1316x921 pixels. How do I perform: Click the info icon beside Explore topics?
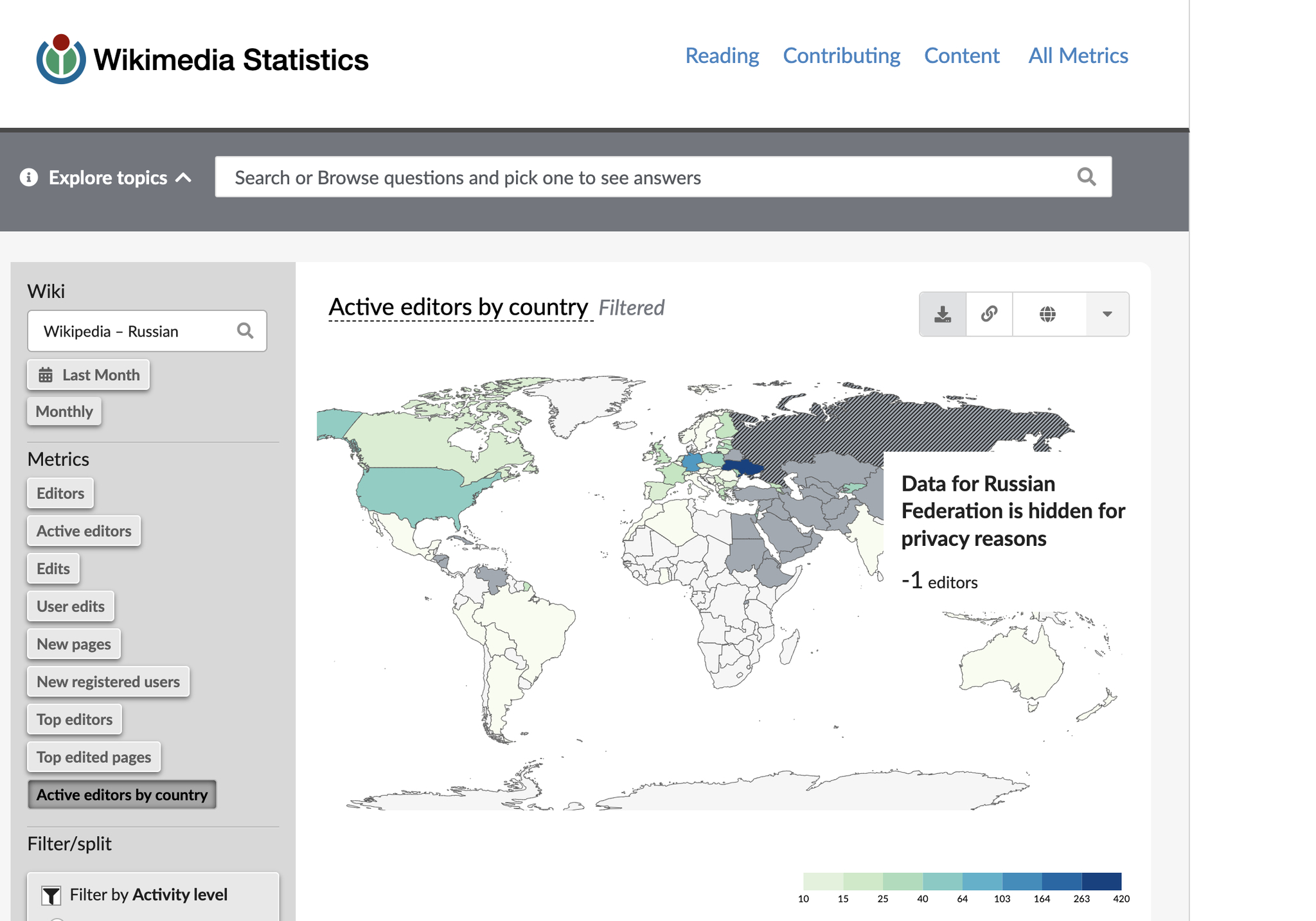point(29,177)
